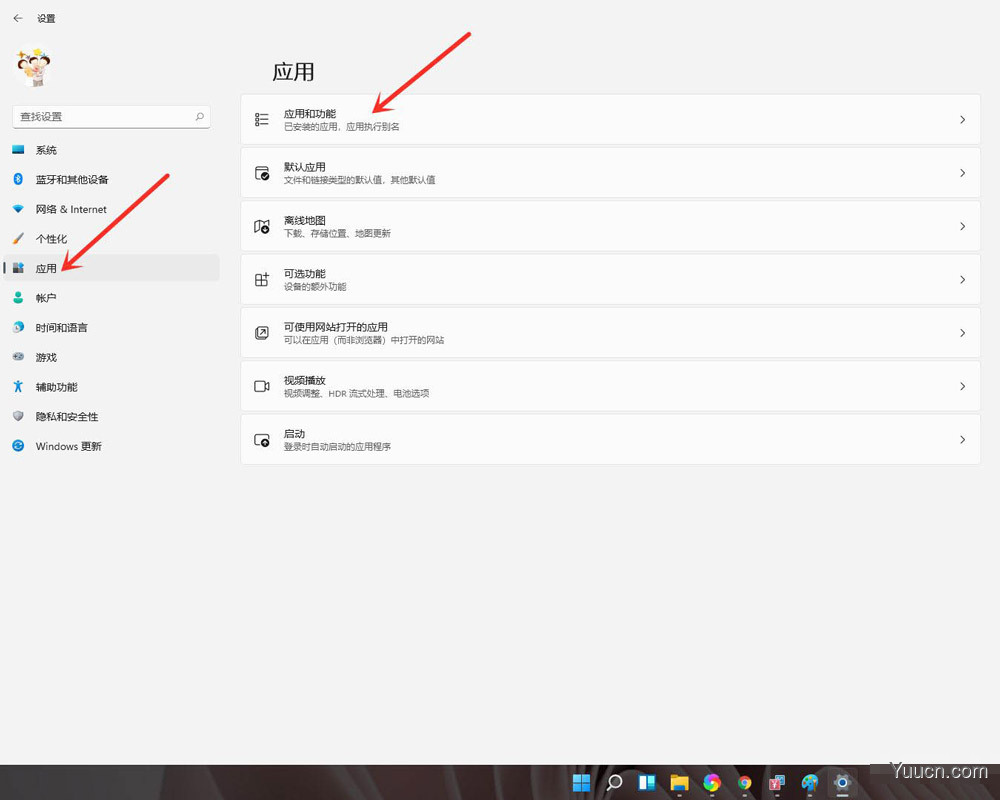Click the Settings gear in the taskbar
Screen dimensions: 1000x800
(x=842, y=782)
